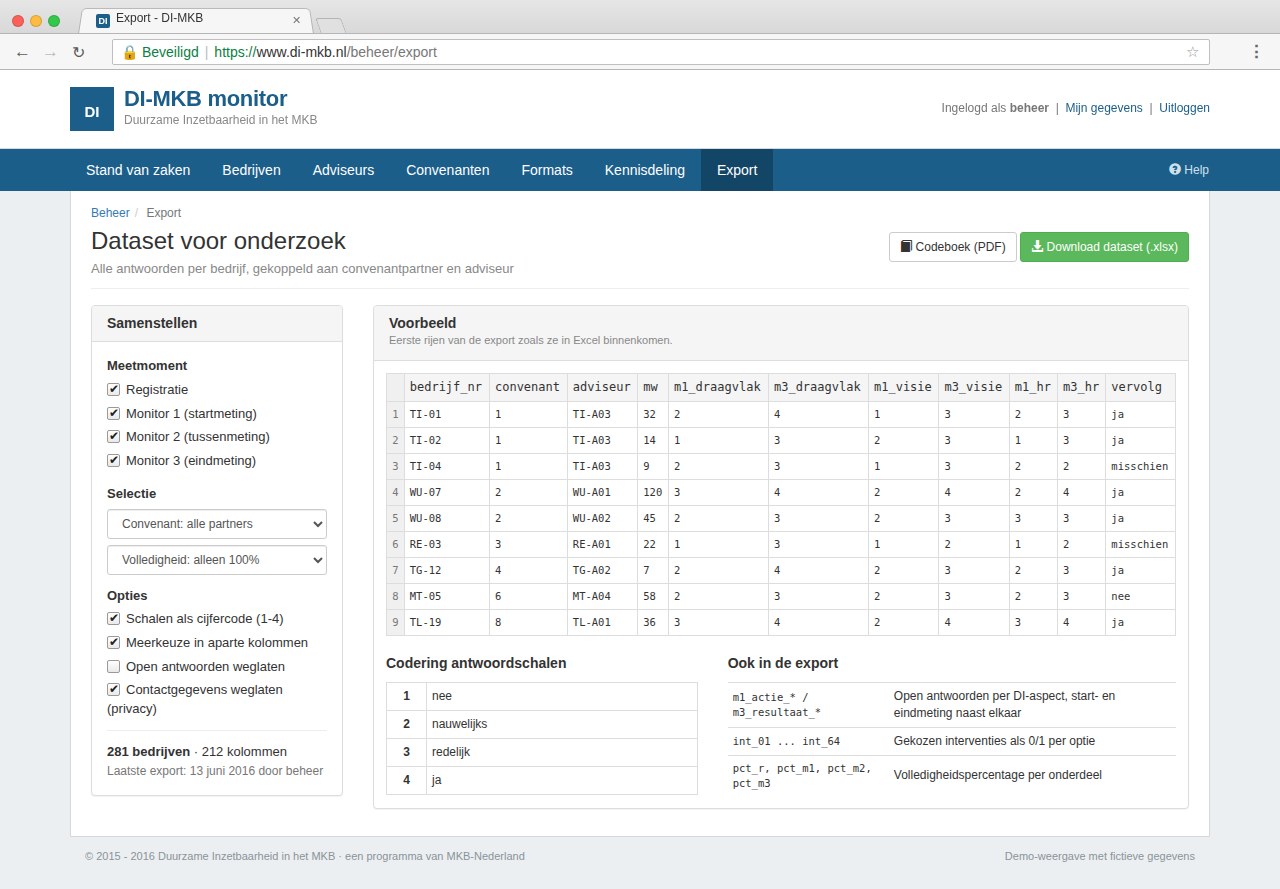Select cell WU-07 in preview table
The width and height of the screenshot is (1280, 889).
pyautogui.click(x=446, y=492)
